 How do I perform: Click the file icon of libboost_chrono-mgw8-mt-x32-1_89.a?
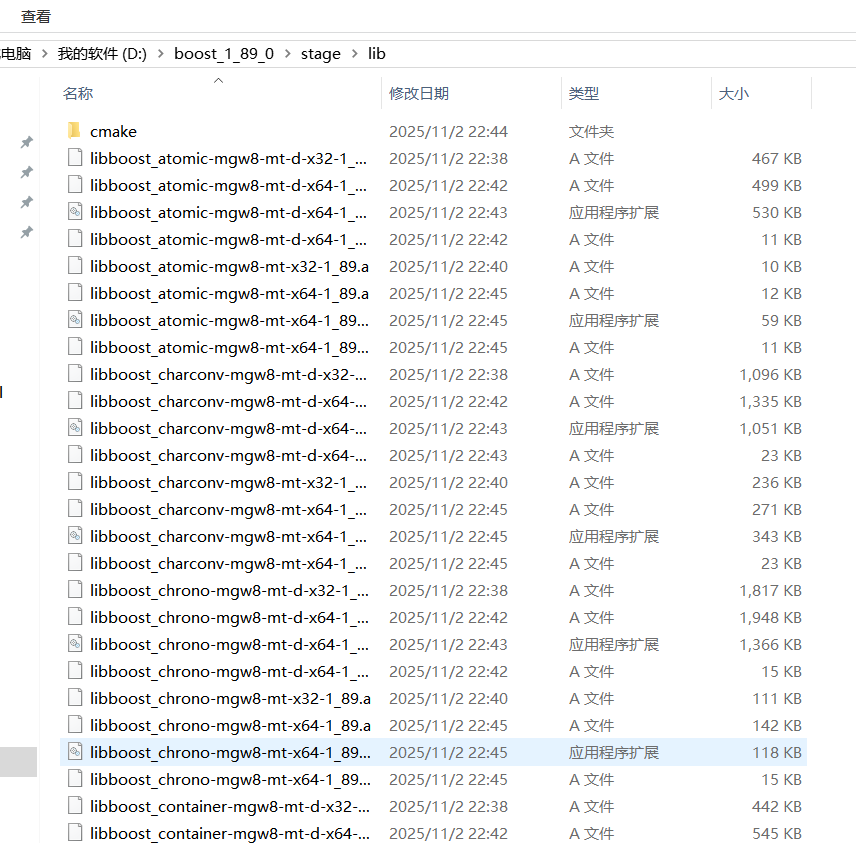75,698
